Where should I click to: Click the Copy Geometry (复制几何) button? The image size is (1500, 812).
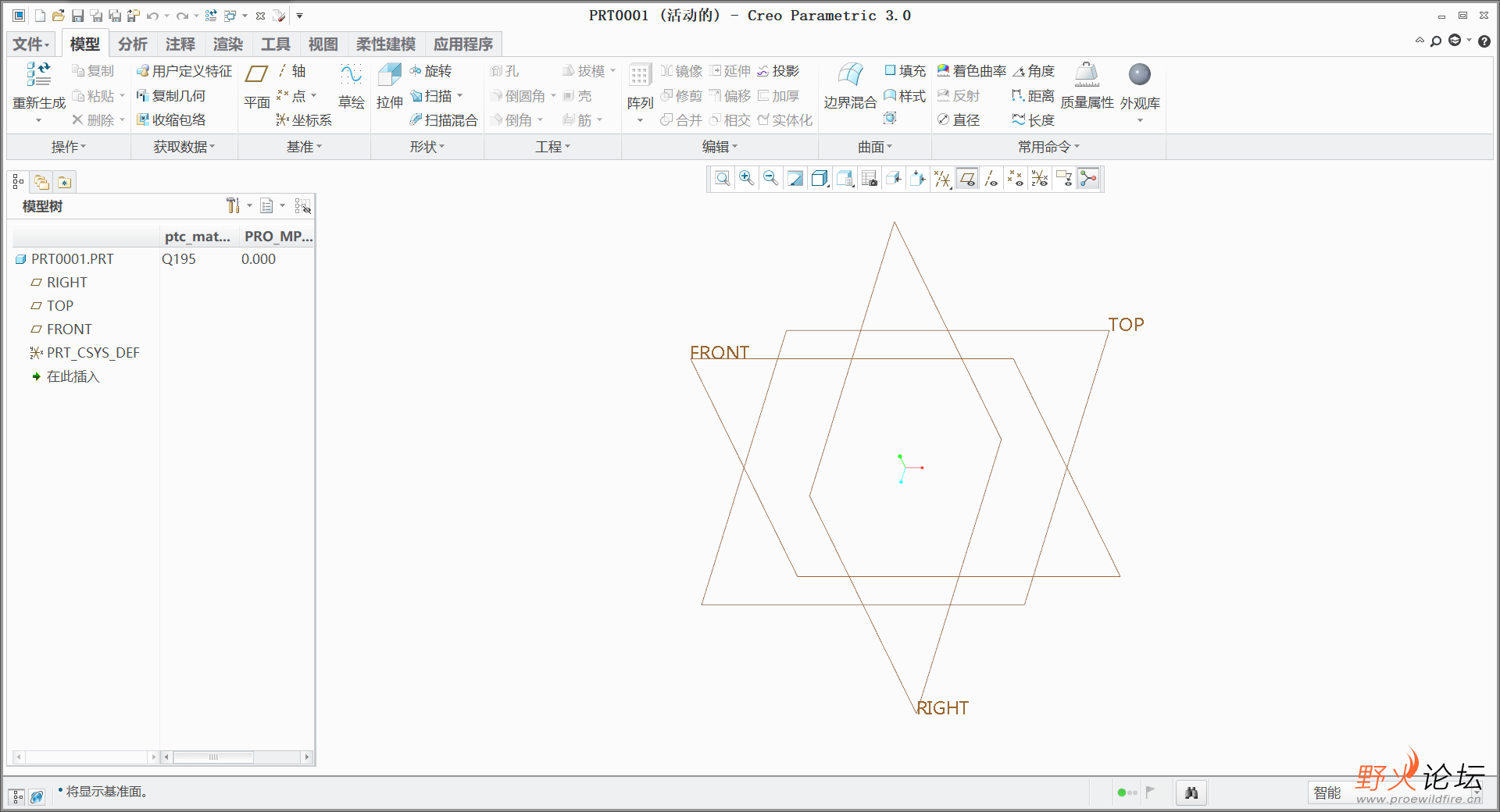point(171,96)
